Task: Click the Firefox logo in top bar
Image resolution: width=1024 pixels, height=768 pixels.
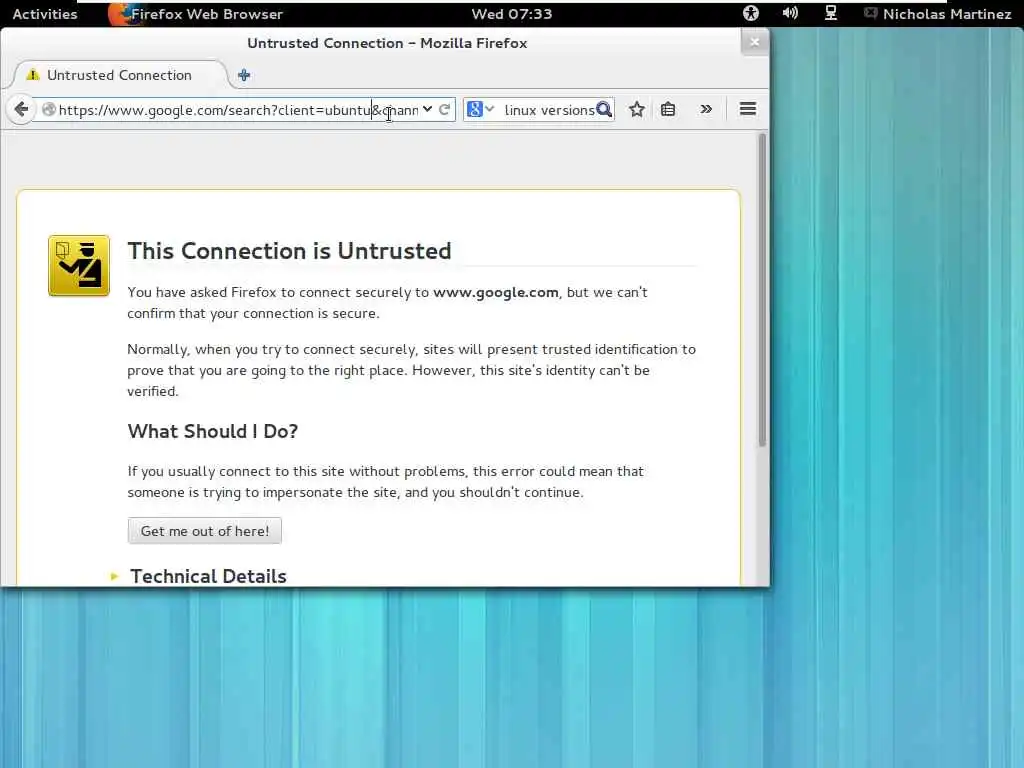Action: click(120, 14)
